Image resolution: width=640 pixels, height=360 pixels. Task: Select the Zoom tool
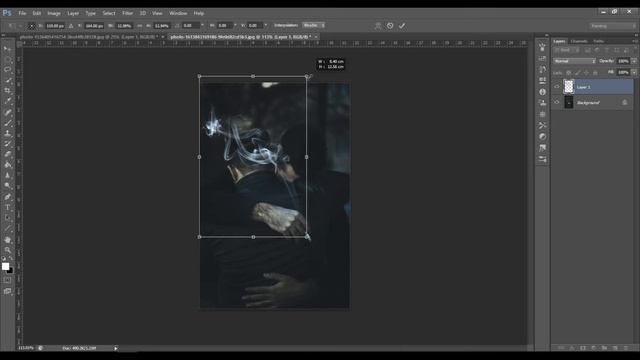click(x=7, y=250)
